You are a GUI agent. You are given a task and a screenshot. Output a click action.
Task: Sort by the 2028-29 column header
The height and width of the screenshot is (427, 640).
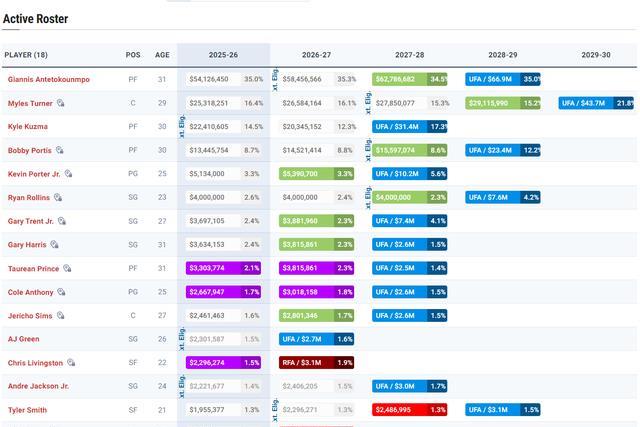tap(503, 55)
